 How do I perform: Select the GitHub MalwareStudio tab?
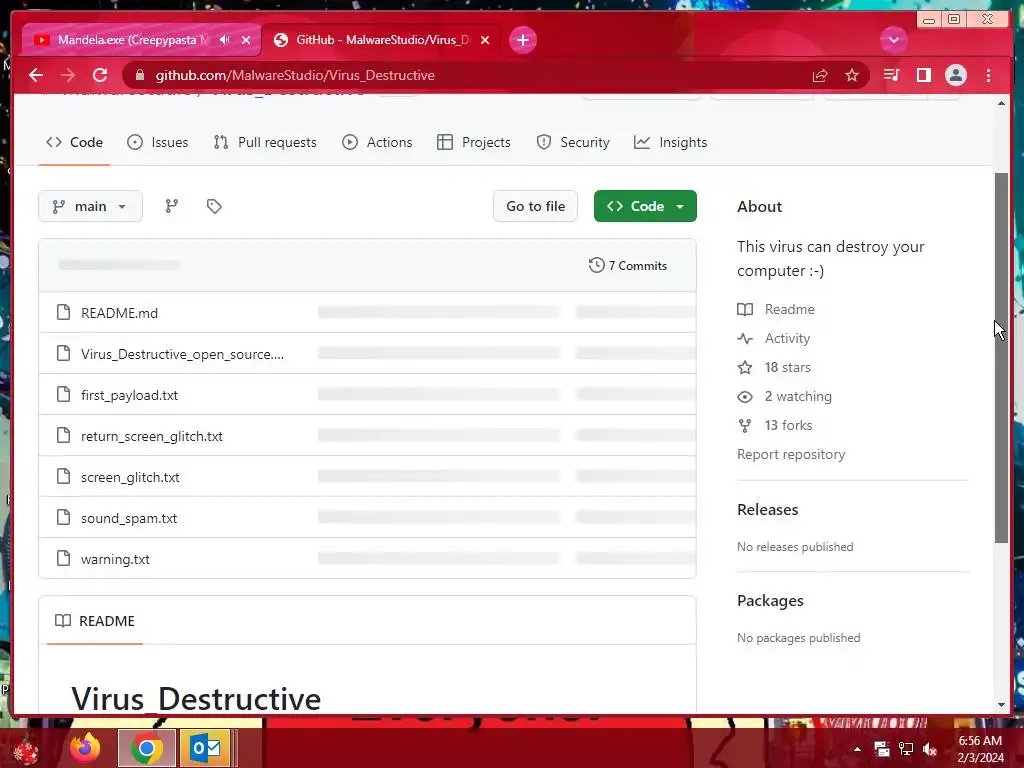pyautogui.click(x=380, y=40)
